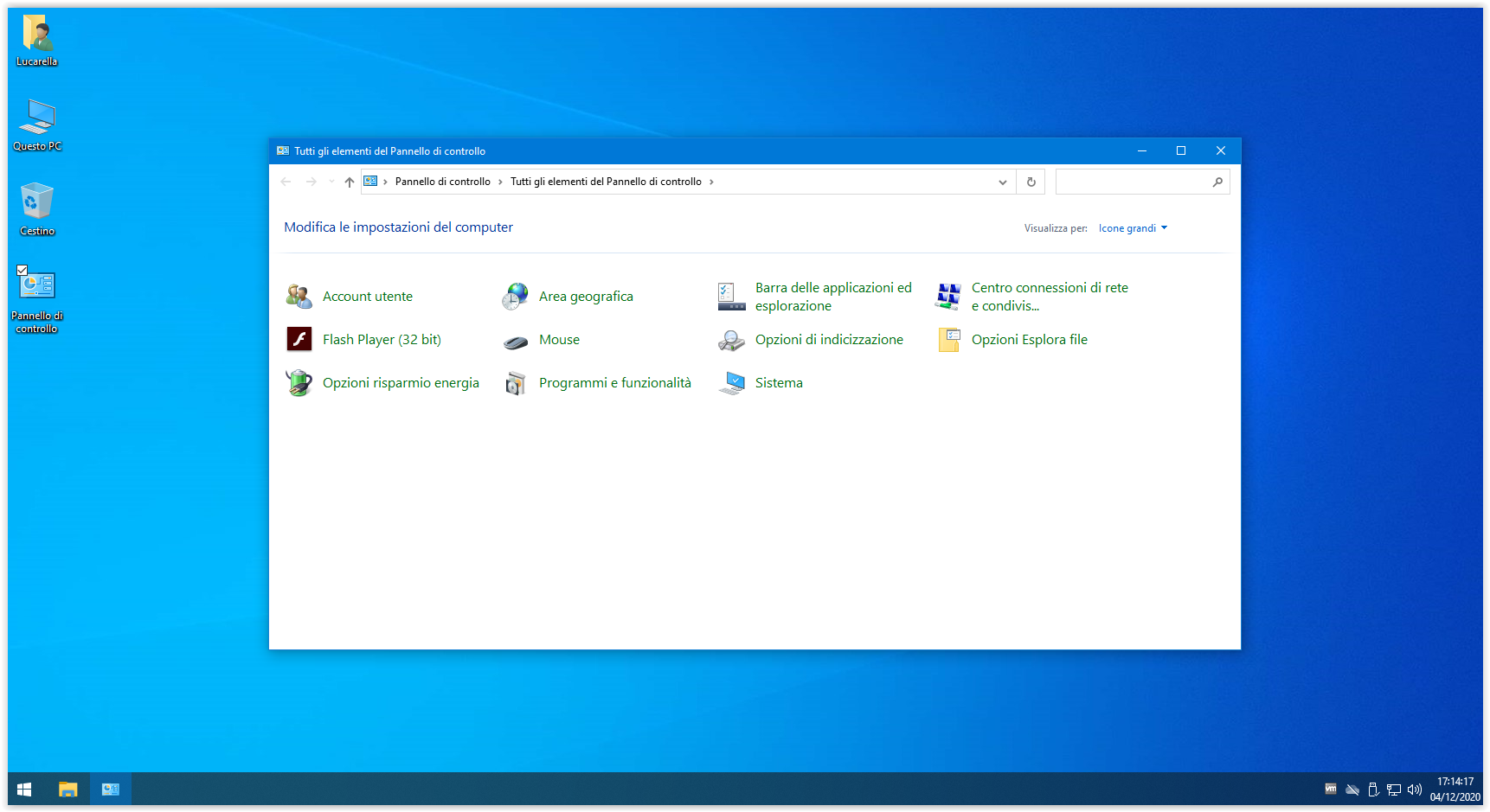This screenshot has height=812, width=1490.
Task: Click the Control Panel taskbar button
Action: pos(111,789)
